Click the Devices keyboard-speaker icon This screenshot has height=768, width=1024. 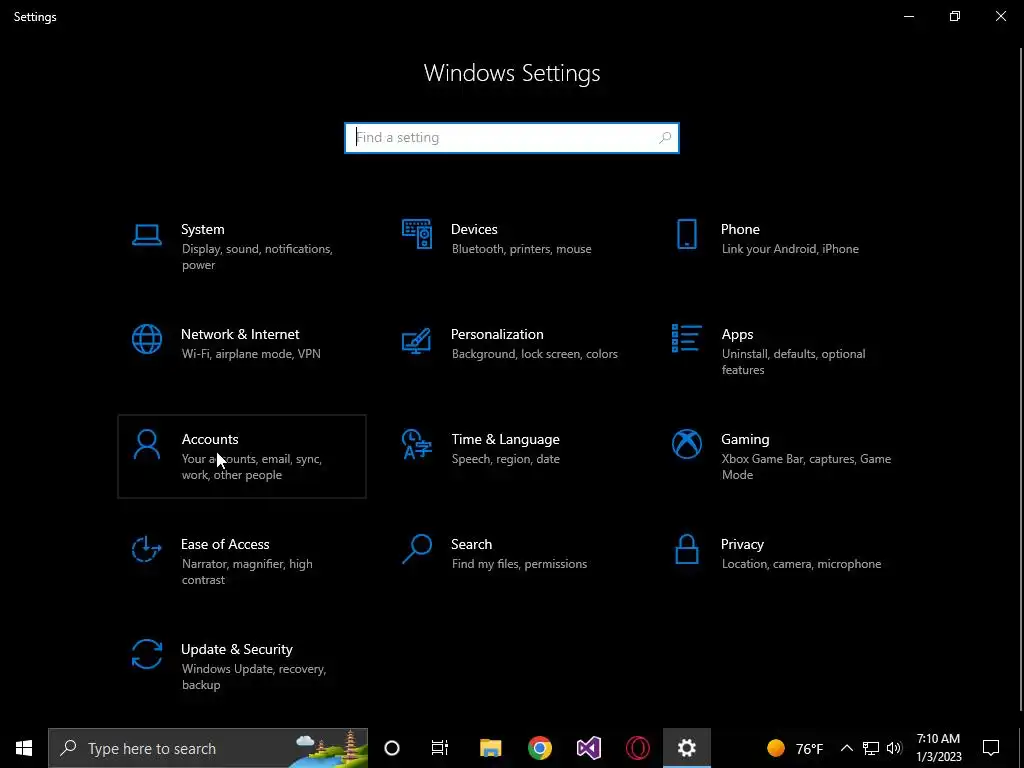pyautogui.click(x=417, y=234)
